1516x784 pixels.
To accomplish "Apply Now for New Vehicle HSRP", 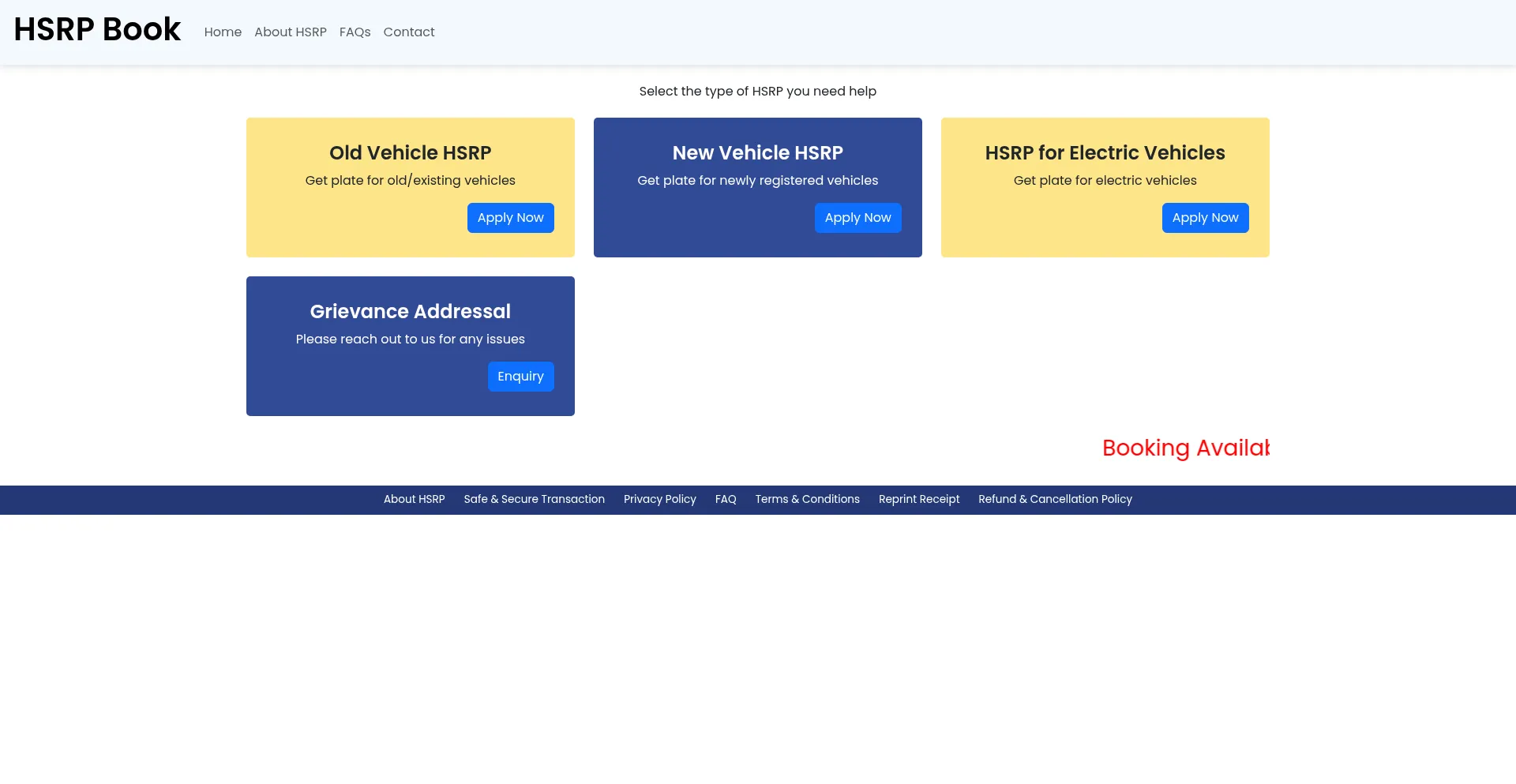I will coord(857,218).
